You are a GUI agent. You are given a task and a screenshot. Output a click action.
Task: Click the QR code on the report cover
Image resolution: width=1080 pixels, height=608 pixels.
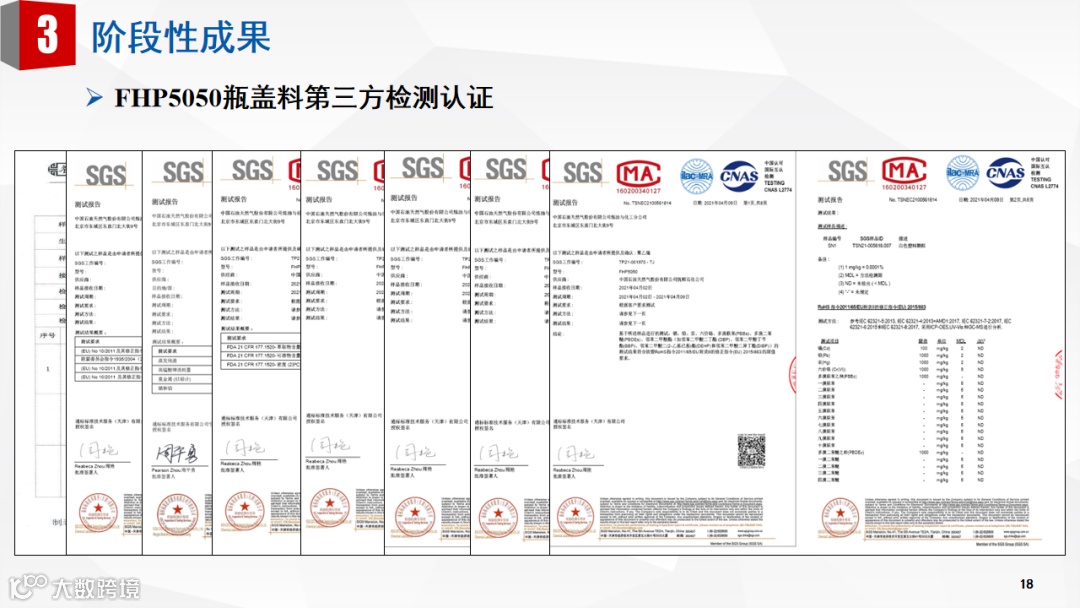pos(751,450)
